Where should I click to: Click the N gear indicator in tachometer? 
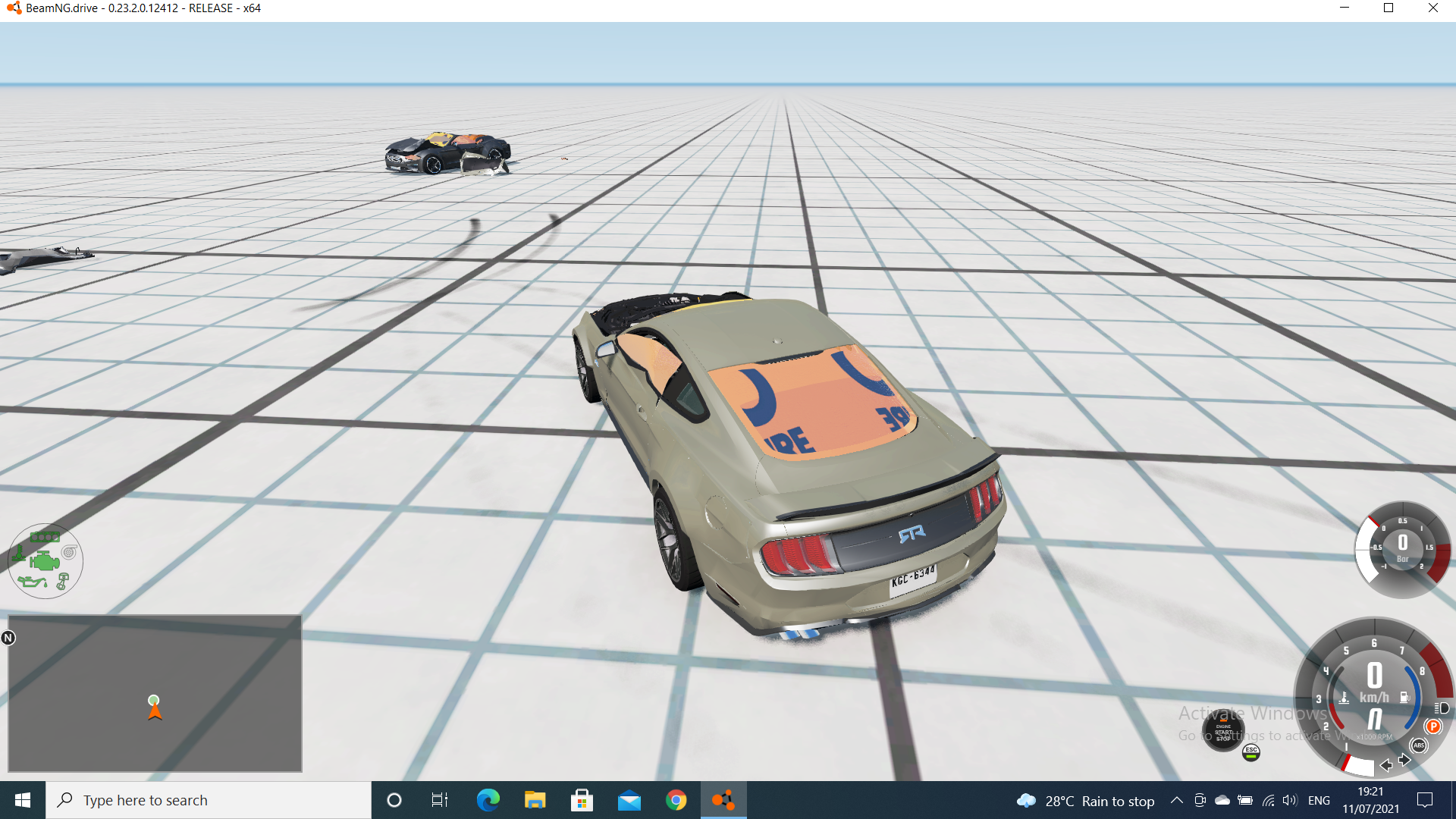click(x=1374, y=719)
